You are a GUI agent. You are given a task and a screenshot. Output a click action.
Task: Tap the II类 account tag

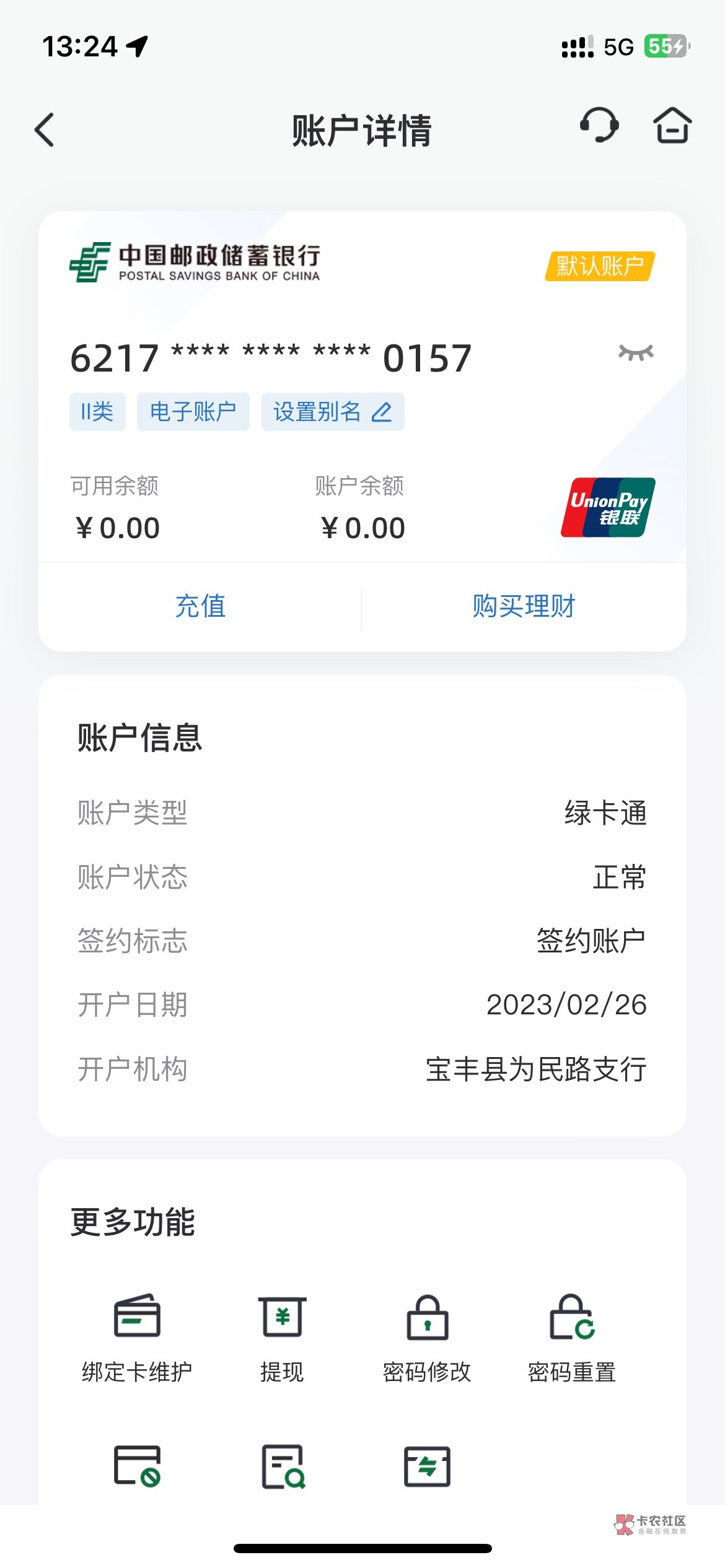point(97,412)
